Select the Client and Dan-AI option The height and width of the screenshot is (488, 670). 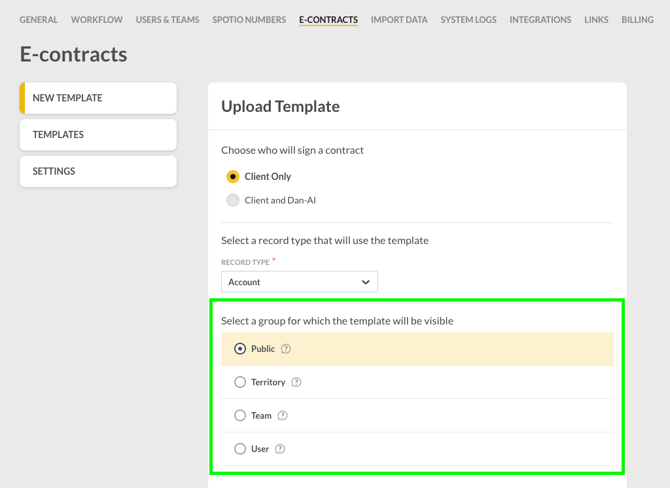point(232,200)
